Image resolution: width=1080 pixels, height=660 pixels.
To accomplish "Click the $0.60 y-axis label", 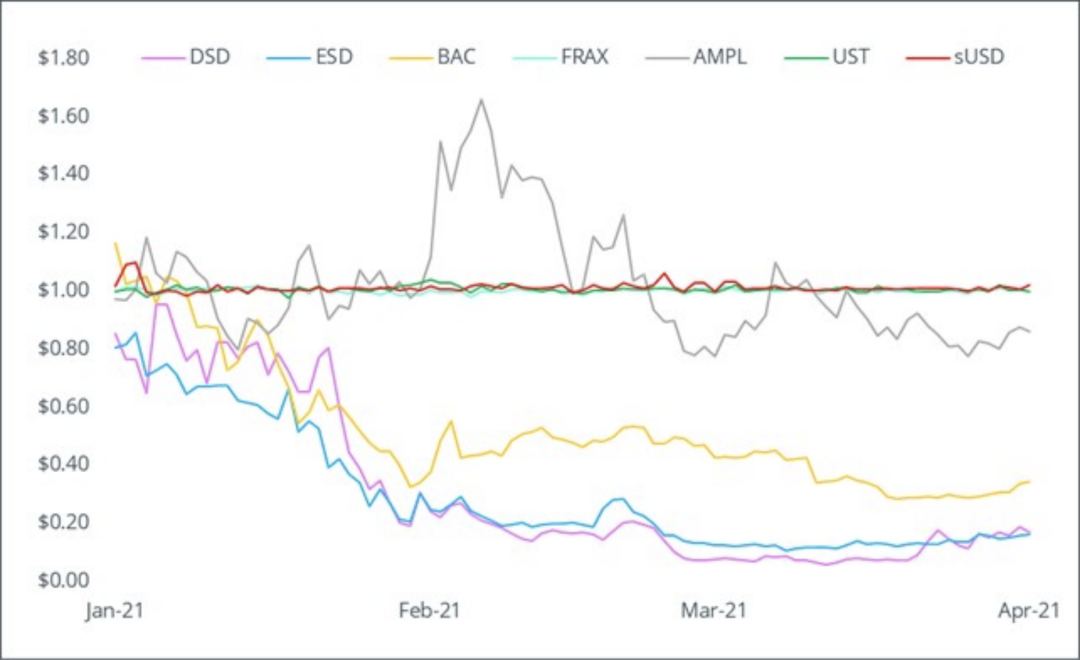I will click(64, 406).
